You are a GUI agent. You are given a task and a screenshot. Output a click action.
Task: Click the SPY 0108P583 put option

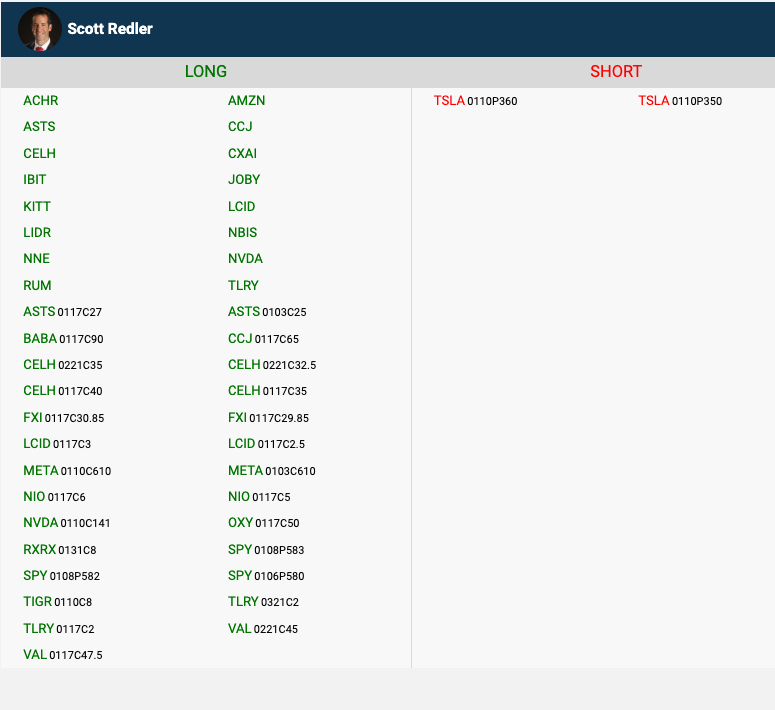[x=266, y=550]
